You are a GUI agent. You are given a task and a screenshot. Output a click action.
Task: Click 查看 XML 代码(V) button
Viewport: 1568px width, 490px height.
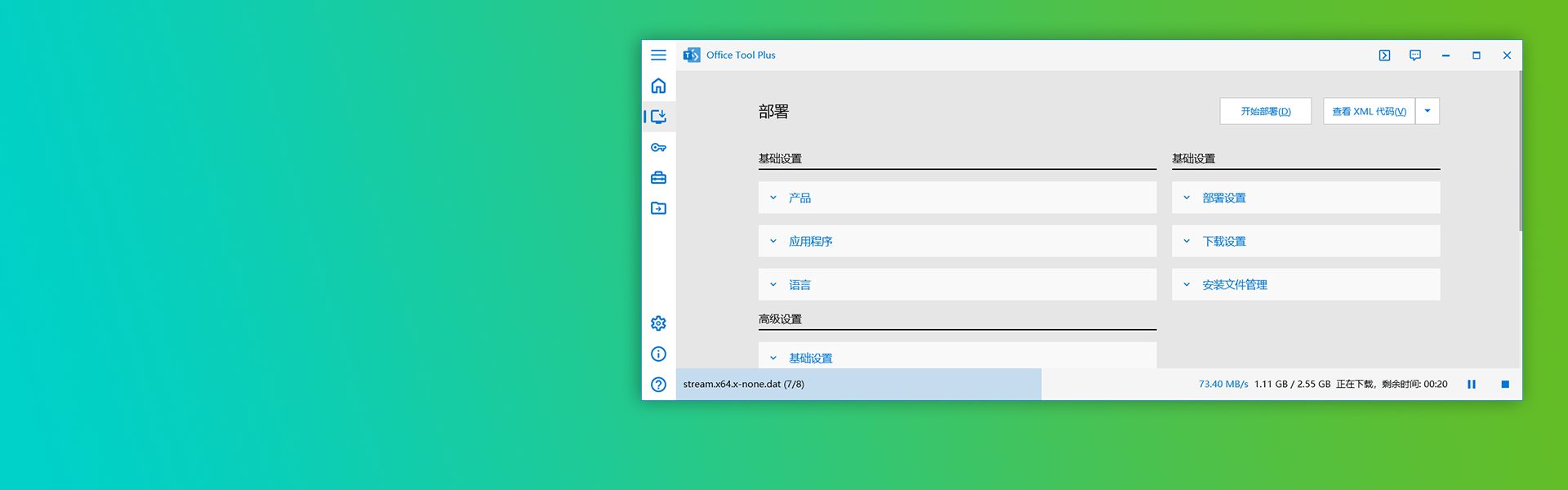[1369, 111]
